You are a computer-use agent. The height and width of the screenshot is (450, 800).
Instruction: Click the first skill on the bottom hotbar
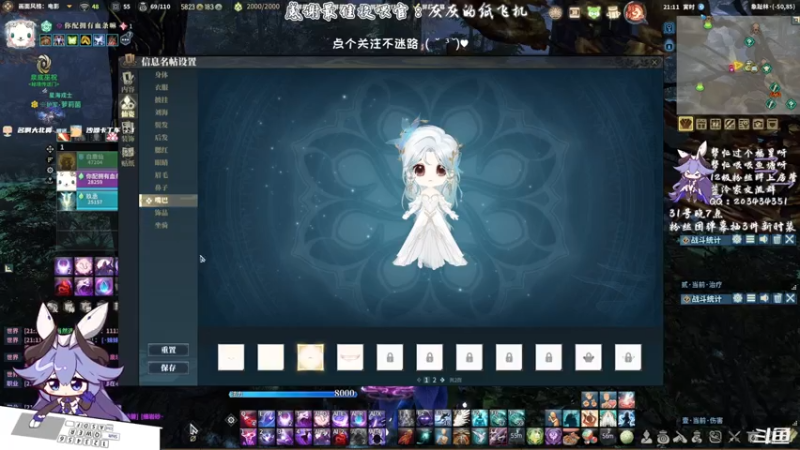[248, 419]
